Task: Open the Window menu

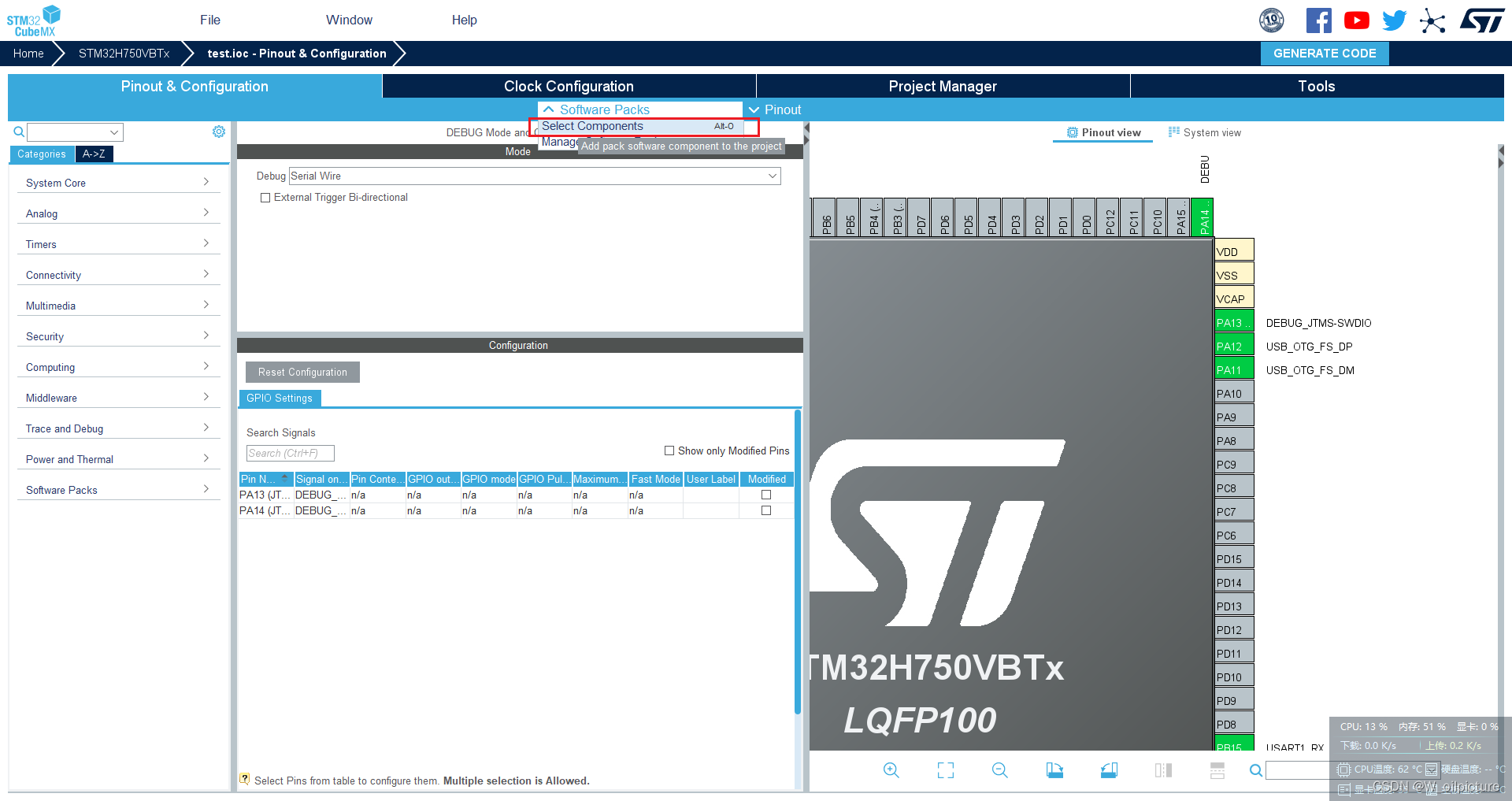Action: (x=350, y=20)
